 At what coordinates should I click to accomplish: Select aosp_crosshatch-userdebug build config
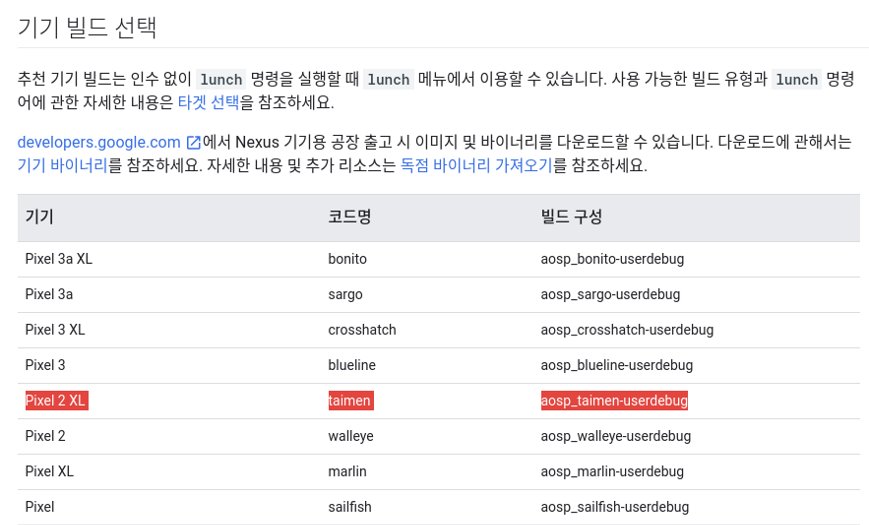(627, 330)
